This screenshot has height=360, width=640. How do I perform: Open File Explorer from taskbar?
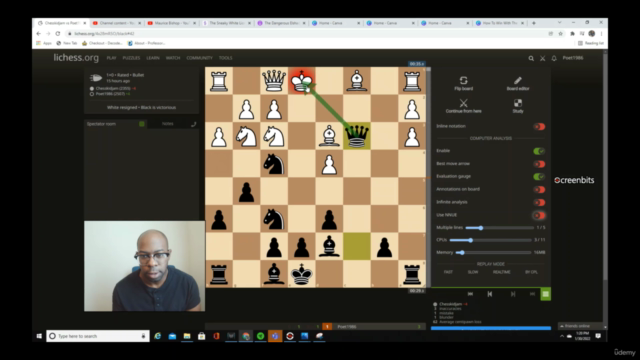pyautogui.click(x=187, y=336)
